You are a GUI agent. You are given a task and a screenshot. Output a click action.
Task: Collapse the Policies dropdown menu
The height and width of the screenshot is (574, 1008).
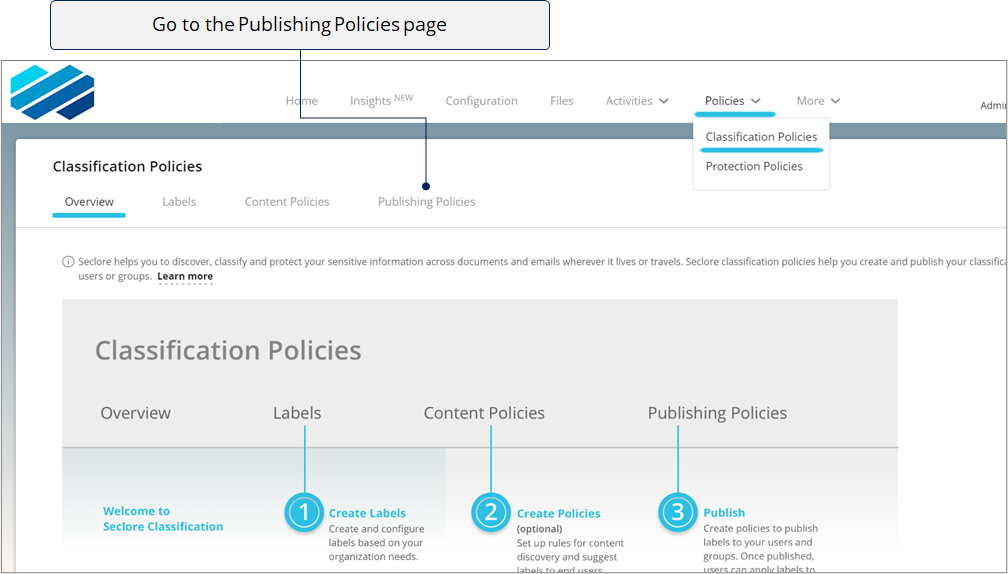tap(732, 101)
